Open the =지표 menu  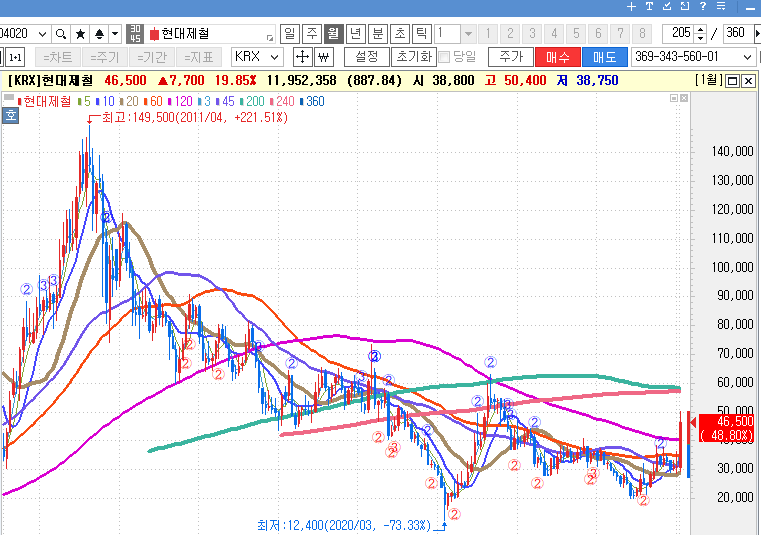tap(199, 57)
